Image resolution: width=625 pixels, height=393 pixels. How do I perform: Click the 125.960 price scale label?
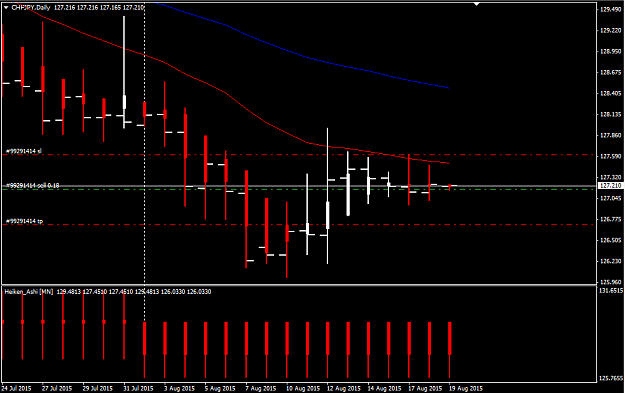pyautogui.click(x=610, y=282)
